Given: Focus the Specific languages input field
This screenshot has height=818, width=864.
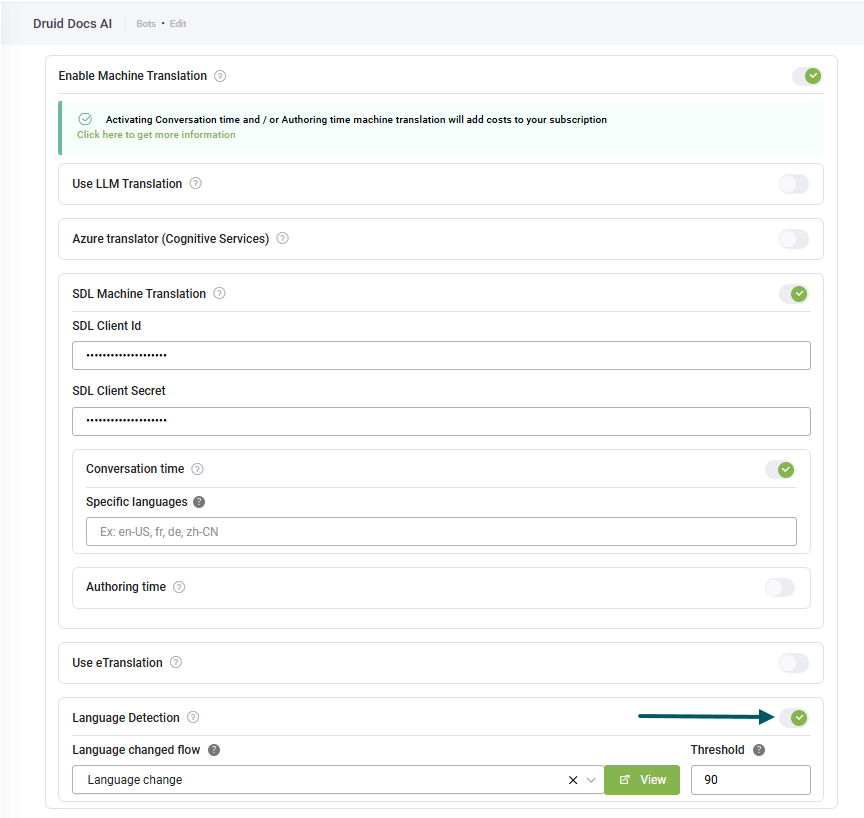Looking at the screenshot, I should (x=441, y=532).
